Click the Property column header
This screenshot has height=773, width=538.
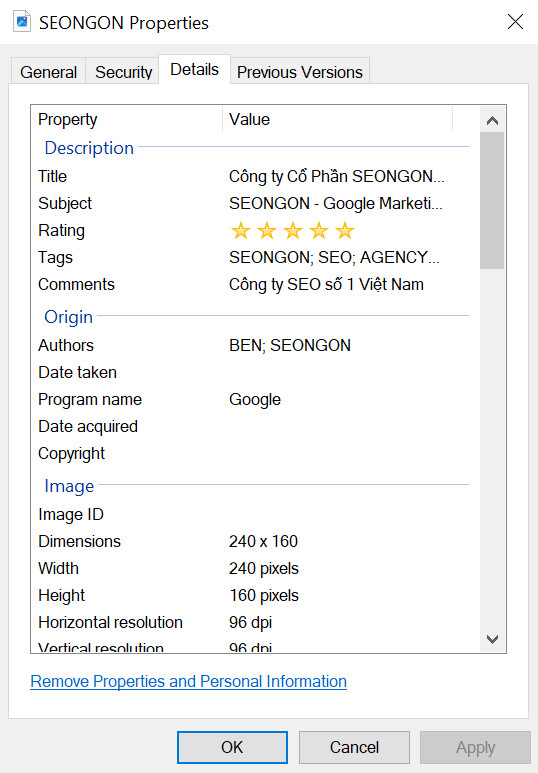[127, 119]
